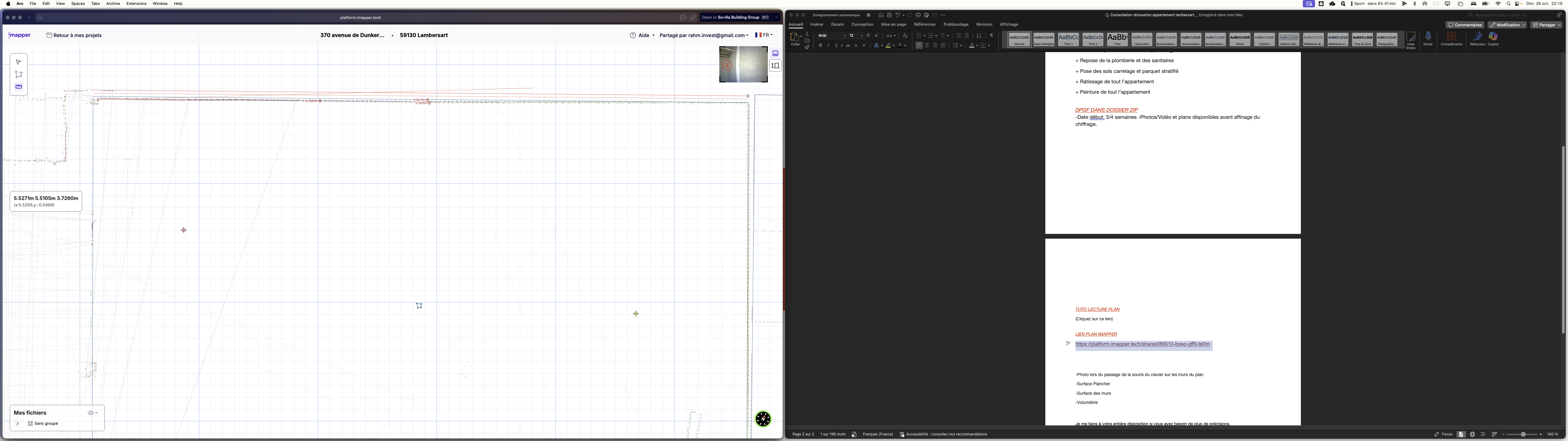Screen dimensions: 1568x441
Task: Apply bold formatting with the G icon
Action: pos(820,45)
